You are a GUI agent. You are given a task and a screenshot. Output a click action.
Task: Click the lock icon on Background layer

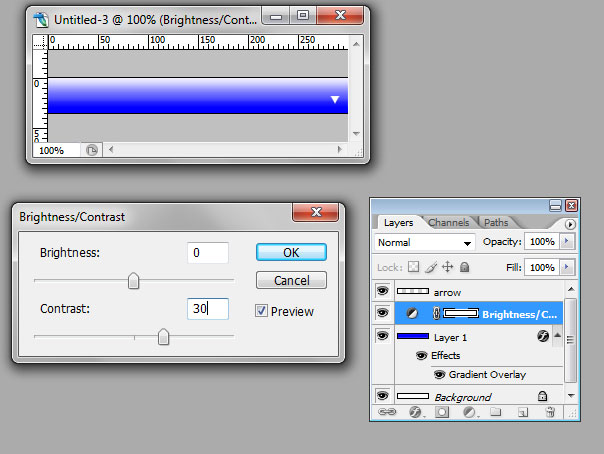click(542, 395)
